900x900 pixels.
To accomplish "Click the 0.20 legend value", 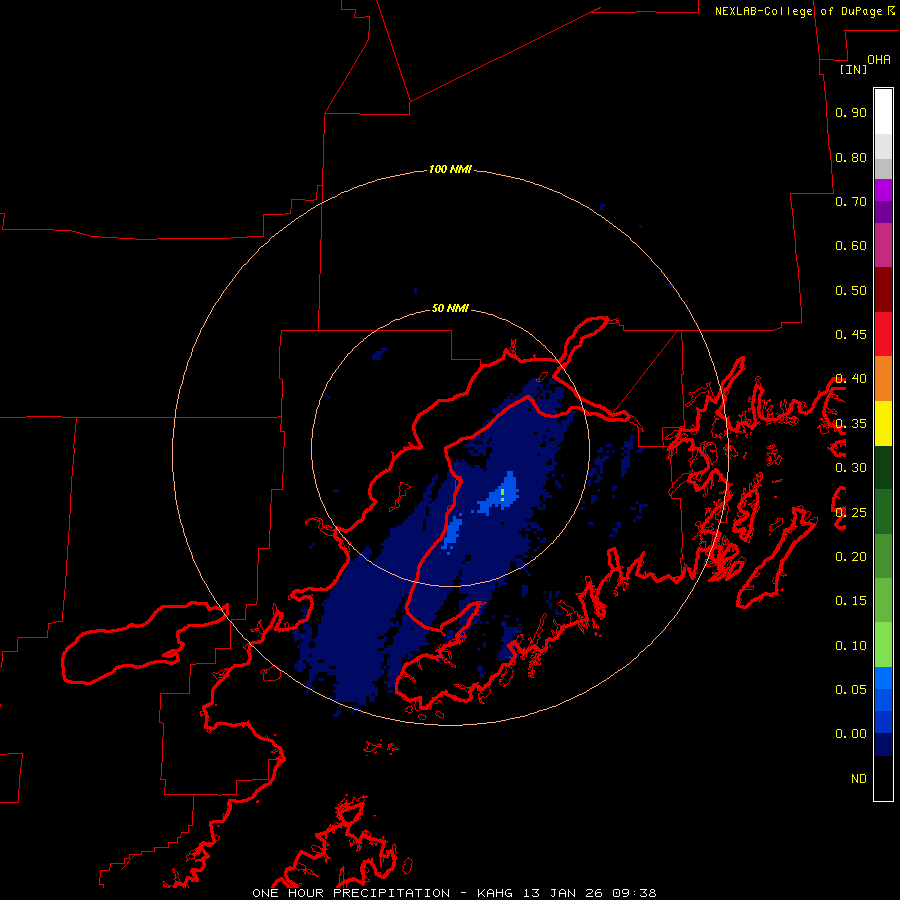I will pyautogui.click(x=851, y=557).
